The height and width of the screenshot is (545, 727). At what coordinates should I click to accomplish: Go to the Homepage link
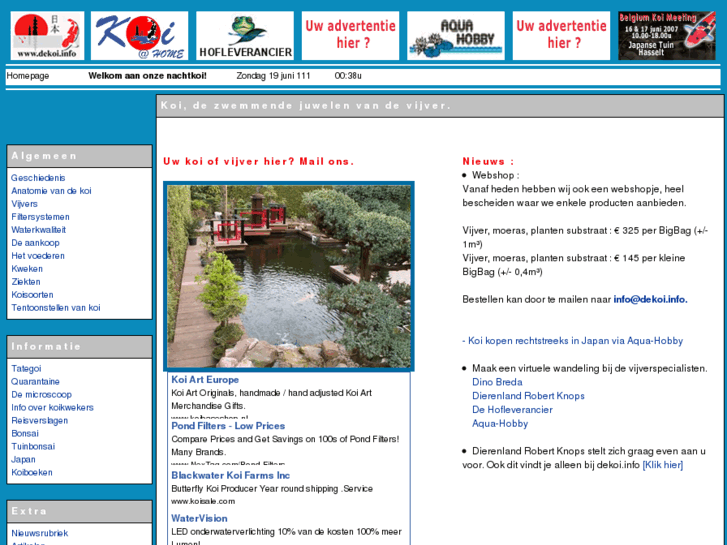coord(28,76)
